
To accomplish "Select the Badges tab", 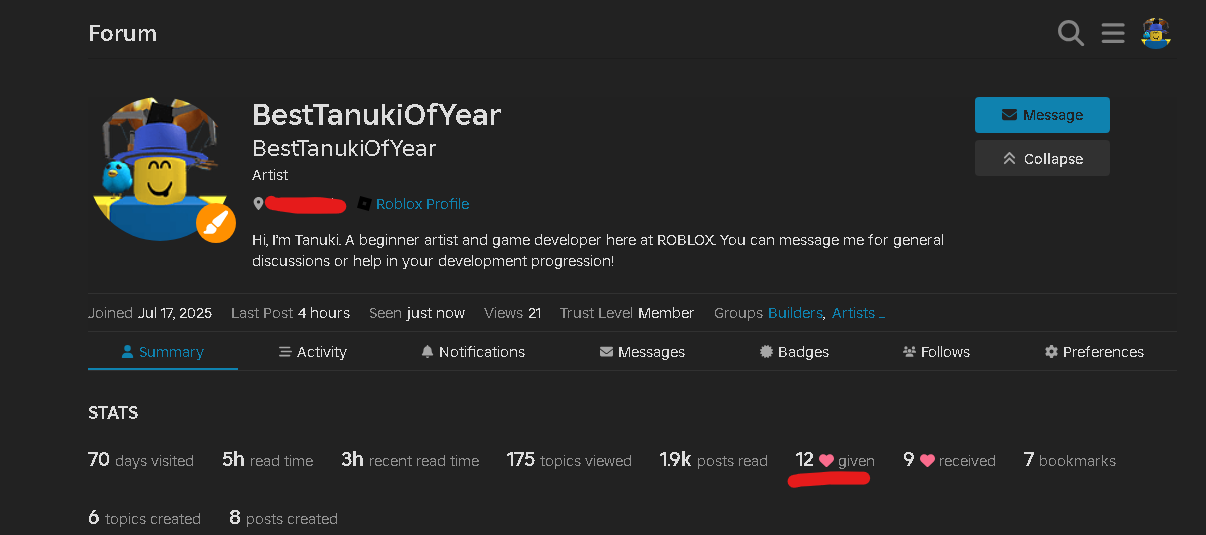I will click(794, 352).
